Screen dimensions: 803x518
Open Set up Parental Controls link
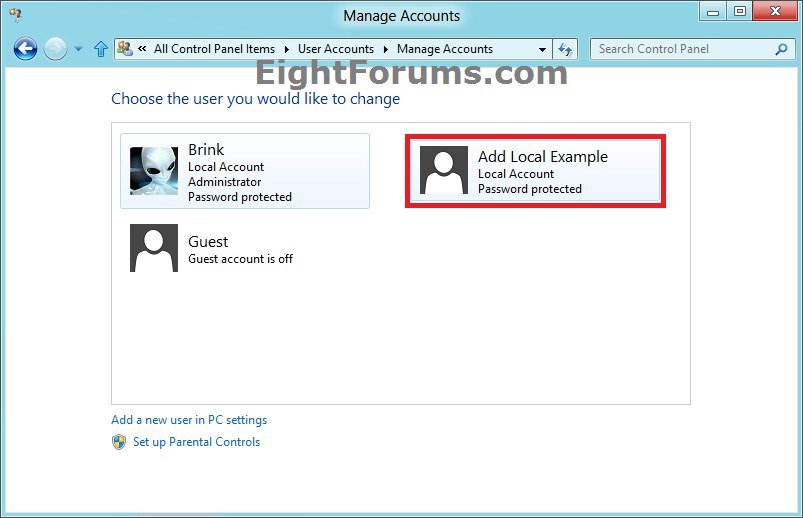[196, 442]
